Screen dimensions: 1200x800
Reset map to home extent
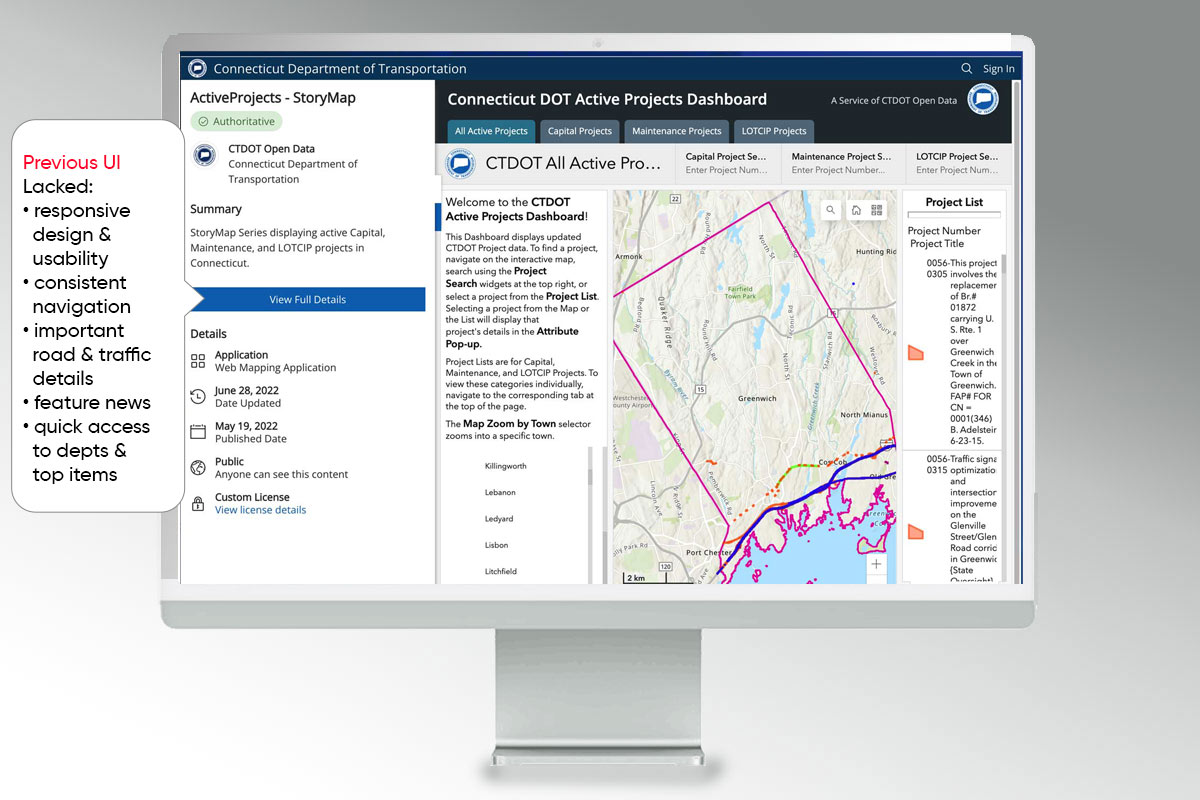point(856,210)
